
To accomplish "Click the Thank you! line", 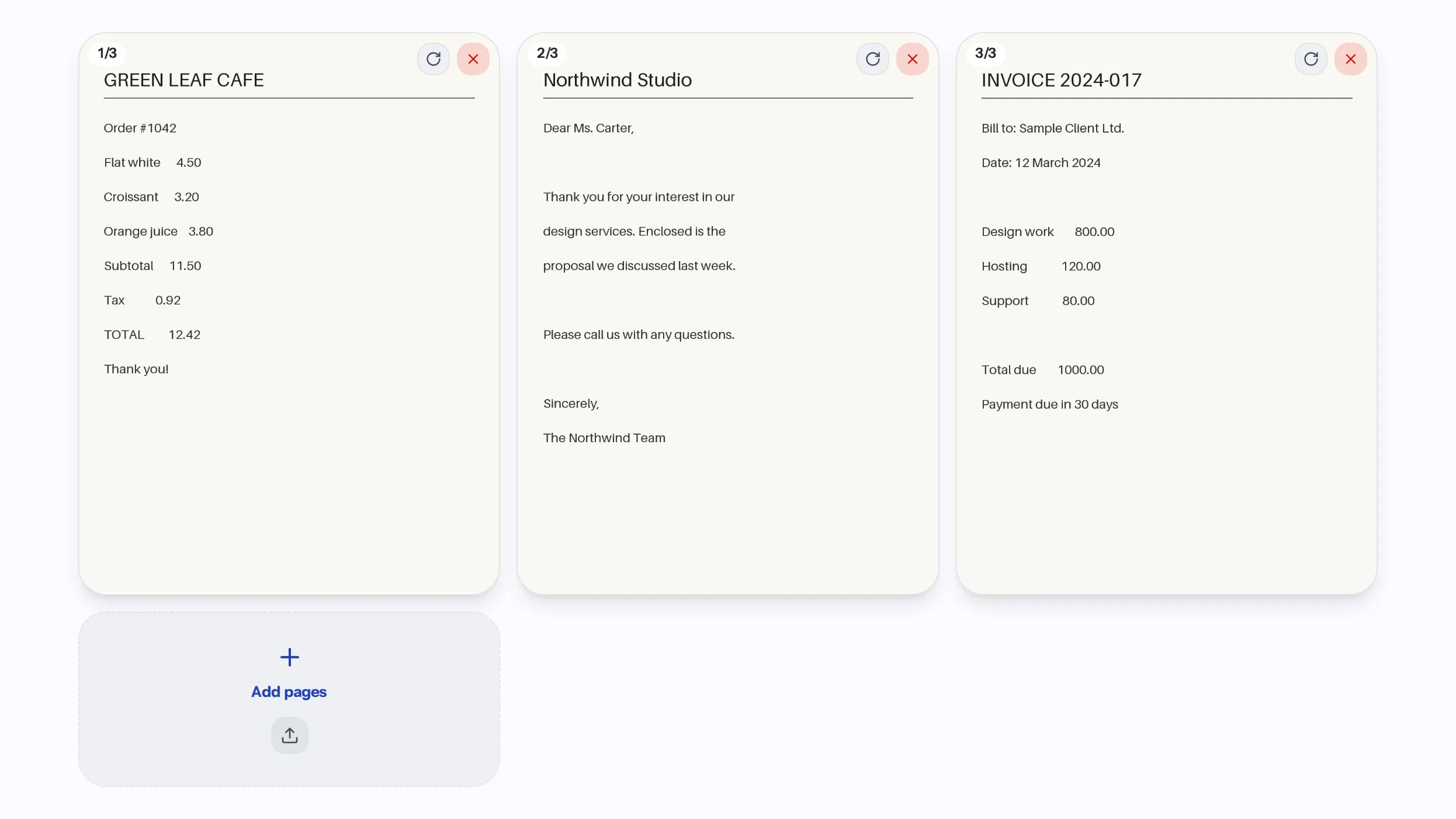I will (136, 369).
